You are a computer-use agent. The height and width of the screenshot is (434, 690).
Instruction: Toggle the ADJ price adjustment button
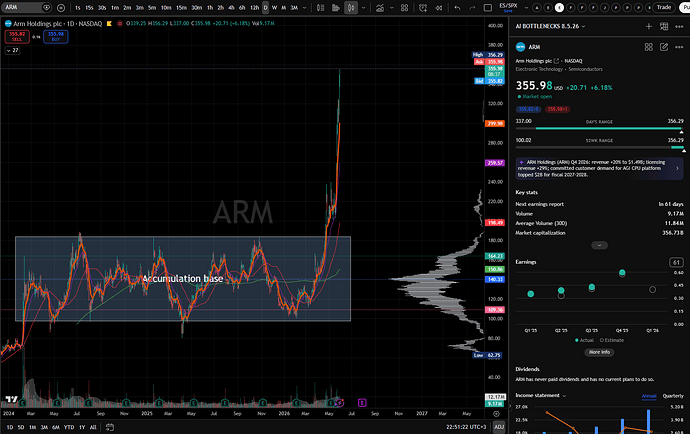(499, 427)
